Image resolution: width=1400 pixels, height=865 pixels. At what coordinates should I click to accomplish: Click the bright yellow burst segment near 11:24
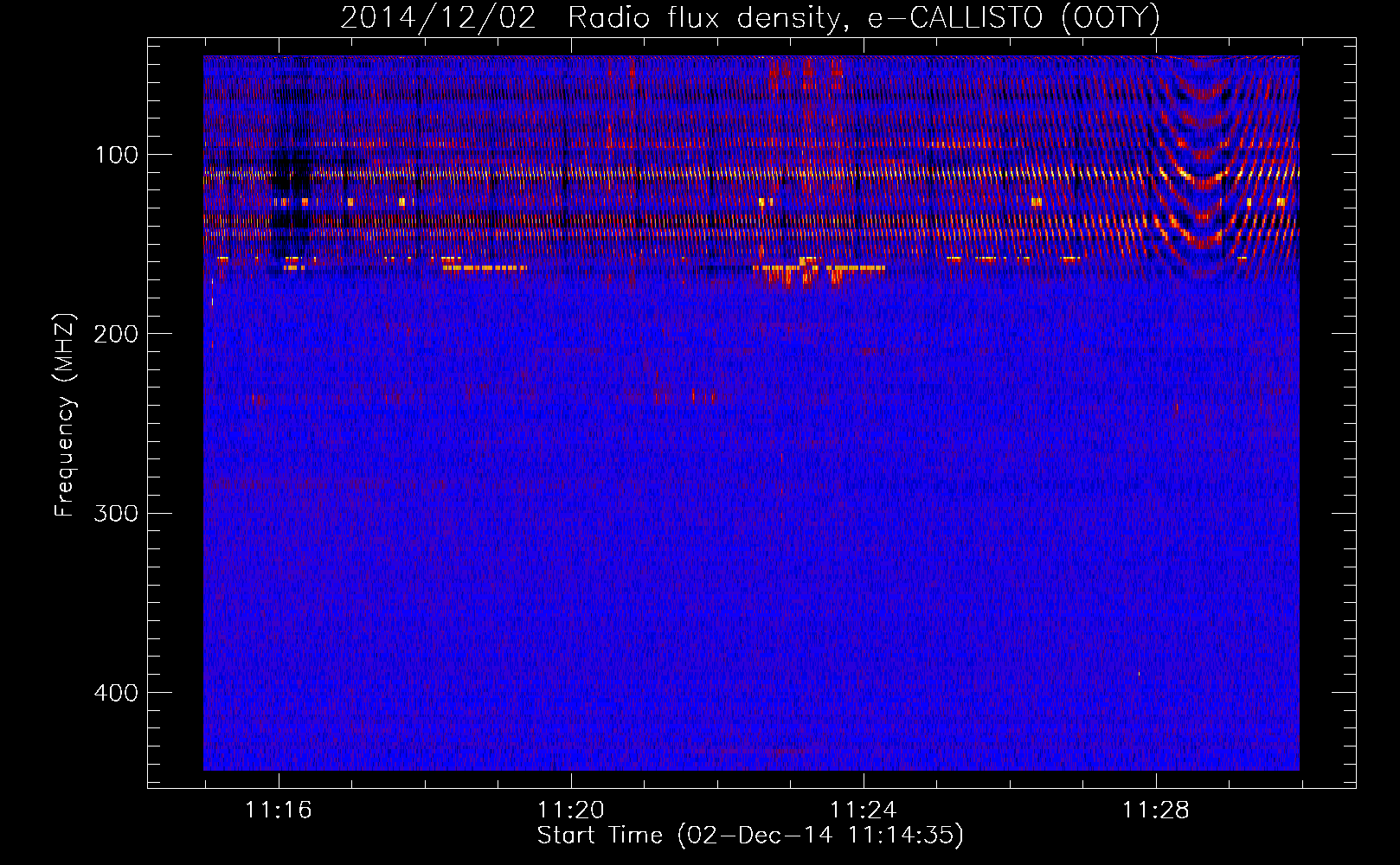(x=856, y=268)
